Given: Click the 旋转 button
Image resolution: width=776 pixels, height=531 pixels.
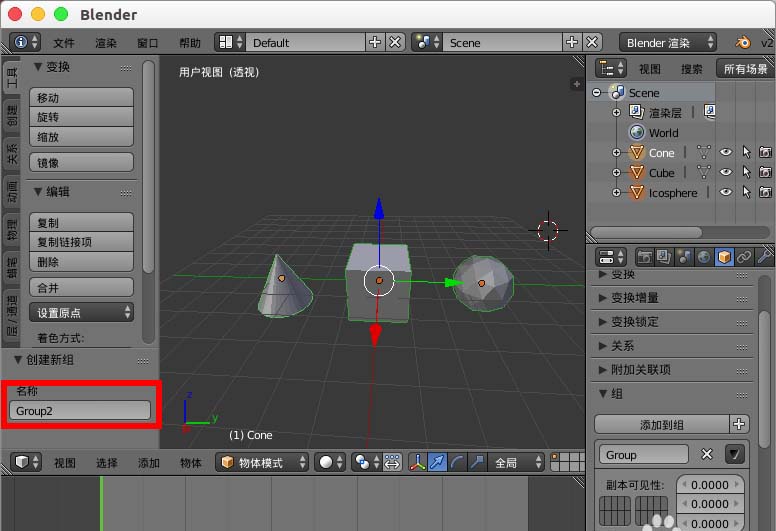Looking at the screenshot, I should click(x=81, y=117).
